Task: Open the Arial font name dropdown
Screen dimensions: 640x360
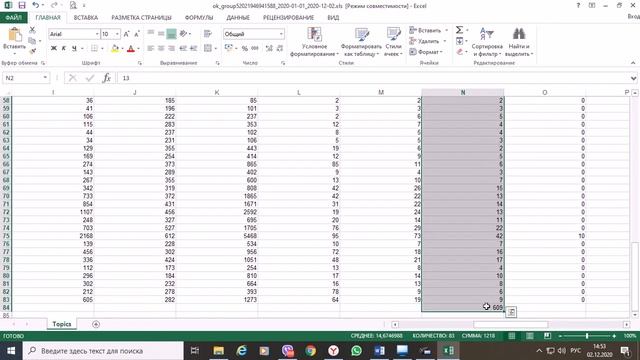Action: (x=97, y=34)
